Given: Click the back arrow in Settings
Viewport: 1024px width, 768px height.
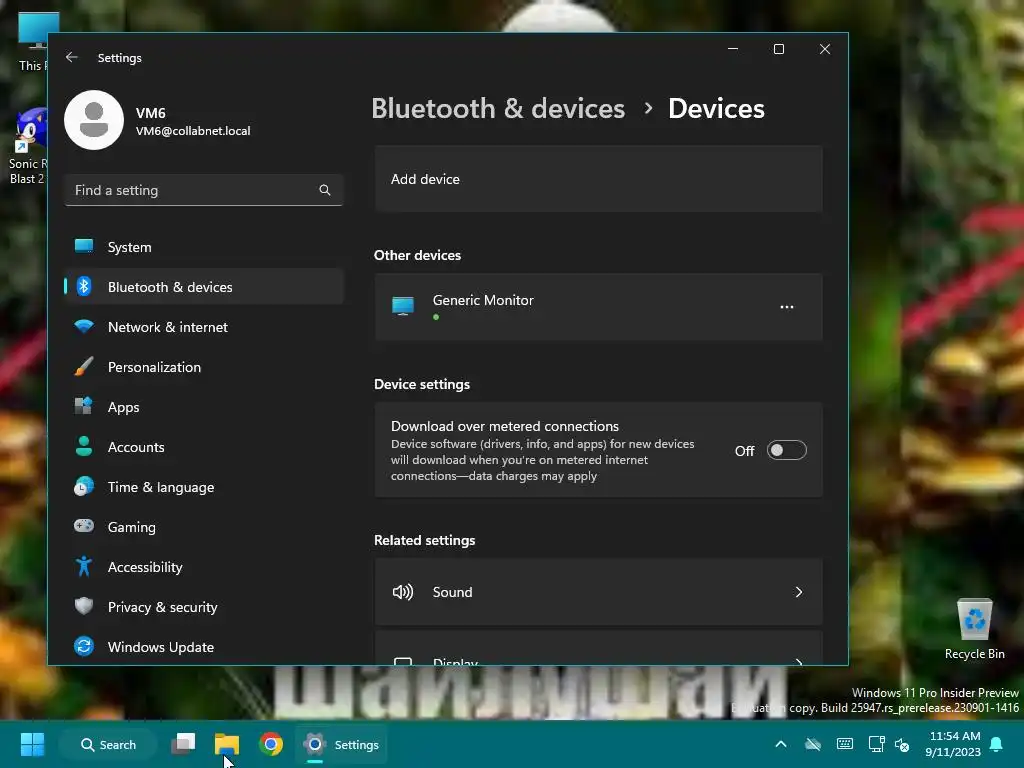Looking at the screenshot, I should 72,57.
